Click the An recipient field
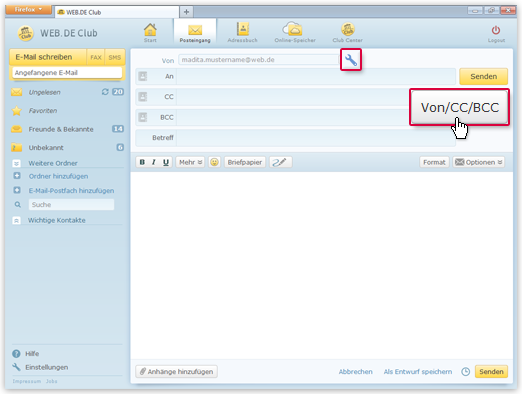Image resolution: width=522 pixels, height=394 pixels. pyautogui.click(x=316, y=76)
